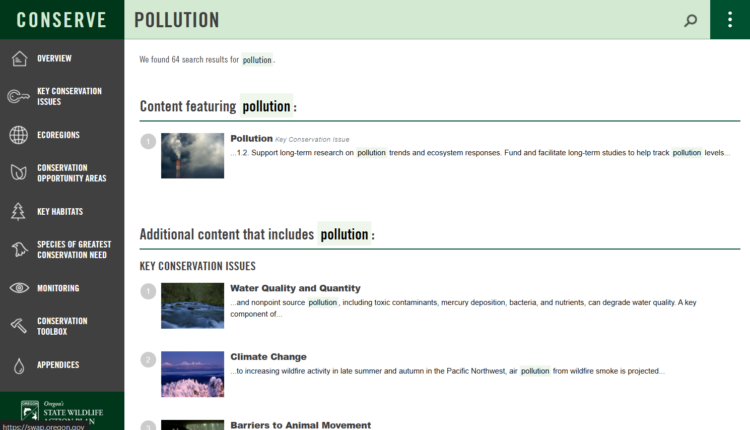Follow the Climate Change result link
750x430 pixels.
coord(268,357)
